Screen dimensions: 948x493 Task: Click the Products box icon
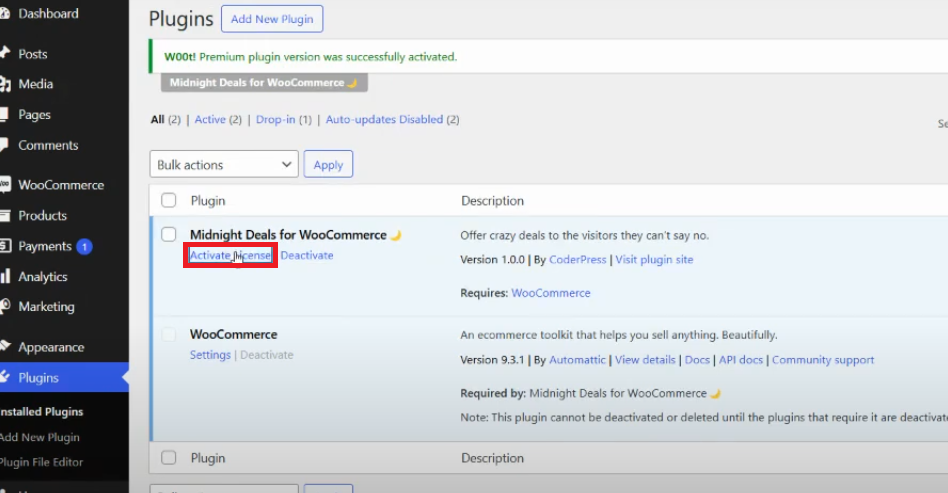[5, 216]
